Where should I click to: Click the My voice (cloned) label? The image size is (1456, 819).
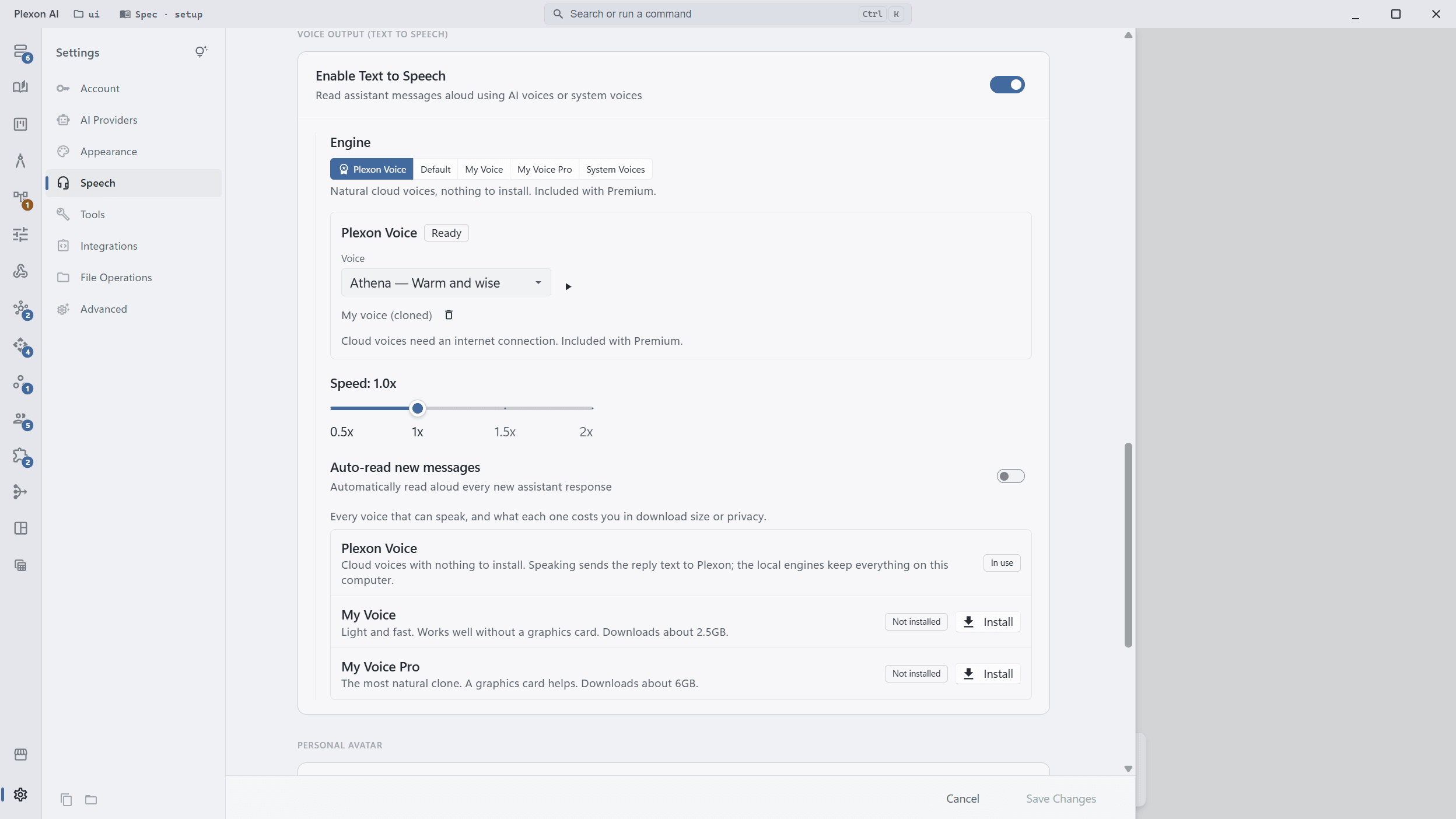point(387,315)
